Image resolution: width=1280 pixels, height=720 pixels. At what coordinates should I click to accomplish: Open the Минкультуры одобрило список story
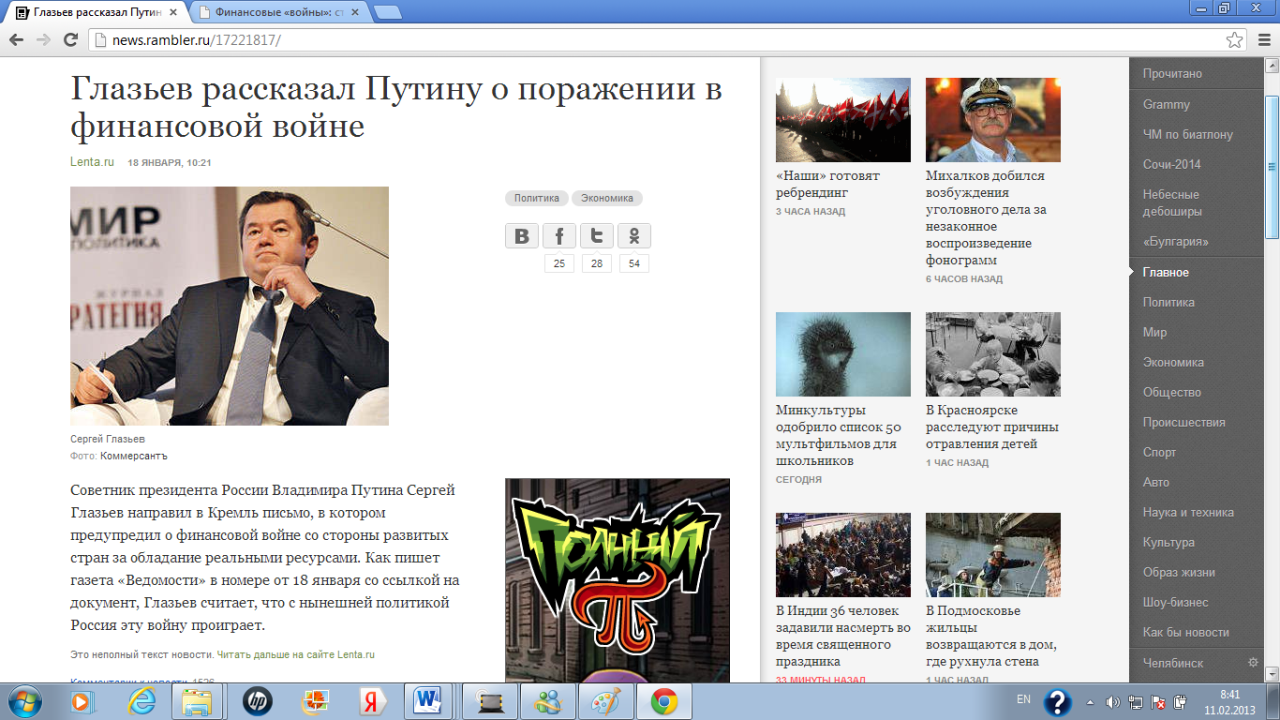click(x=837, y=436)
